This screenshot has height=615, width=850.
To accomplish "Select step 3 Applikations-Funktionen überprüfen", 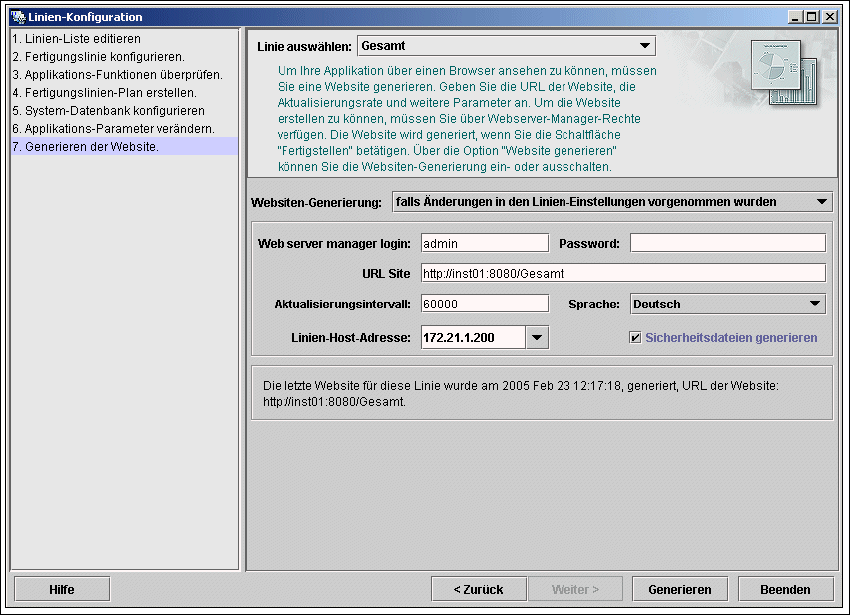I will point(124,74).
